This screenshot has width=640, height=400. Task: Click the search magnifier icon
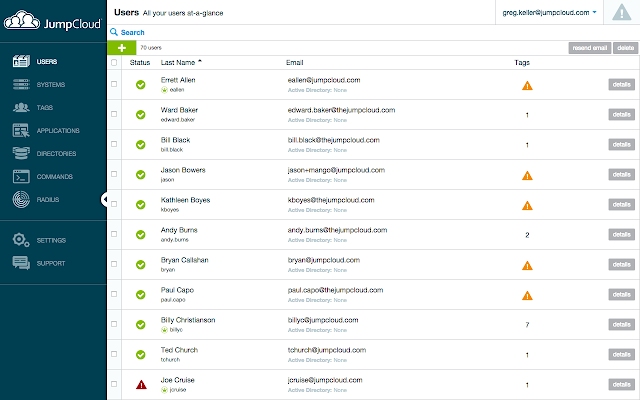(114, 32)
